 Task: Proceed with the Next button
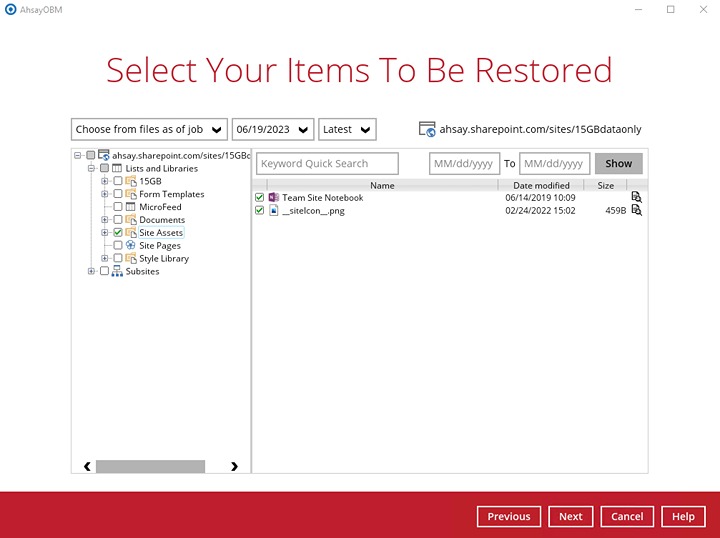[x=571, y=516]
